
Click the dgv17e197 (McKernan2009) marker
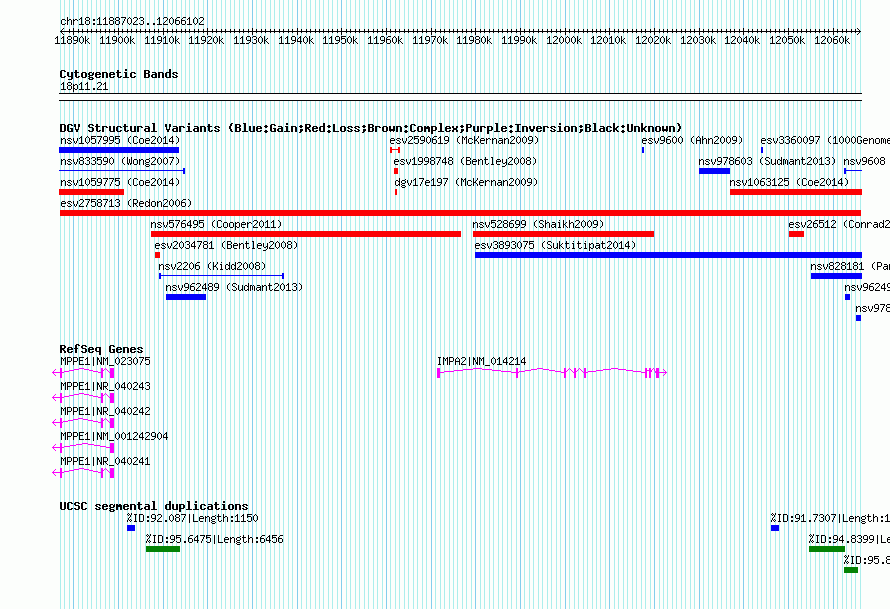tap(396, 192)
